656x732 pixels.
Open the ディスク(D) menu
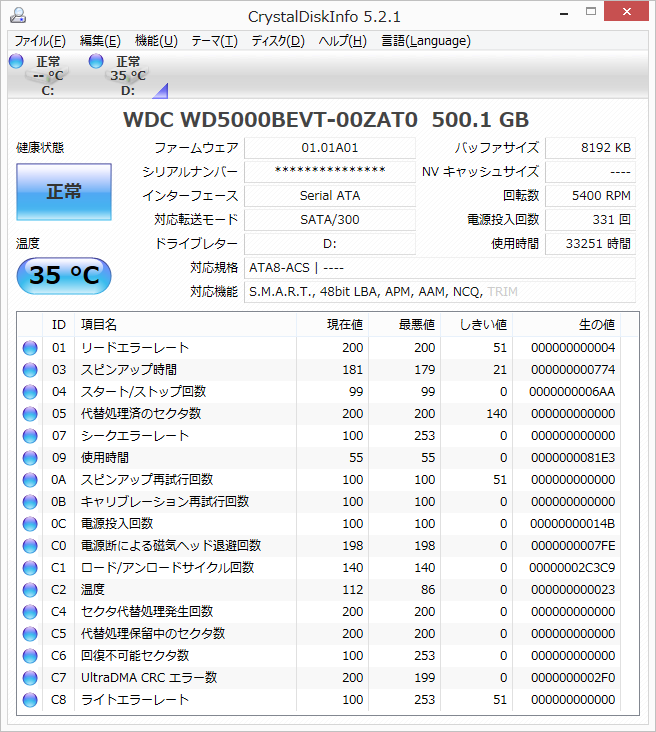277,41
